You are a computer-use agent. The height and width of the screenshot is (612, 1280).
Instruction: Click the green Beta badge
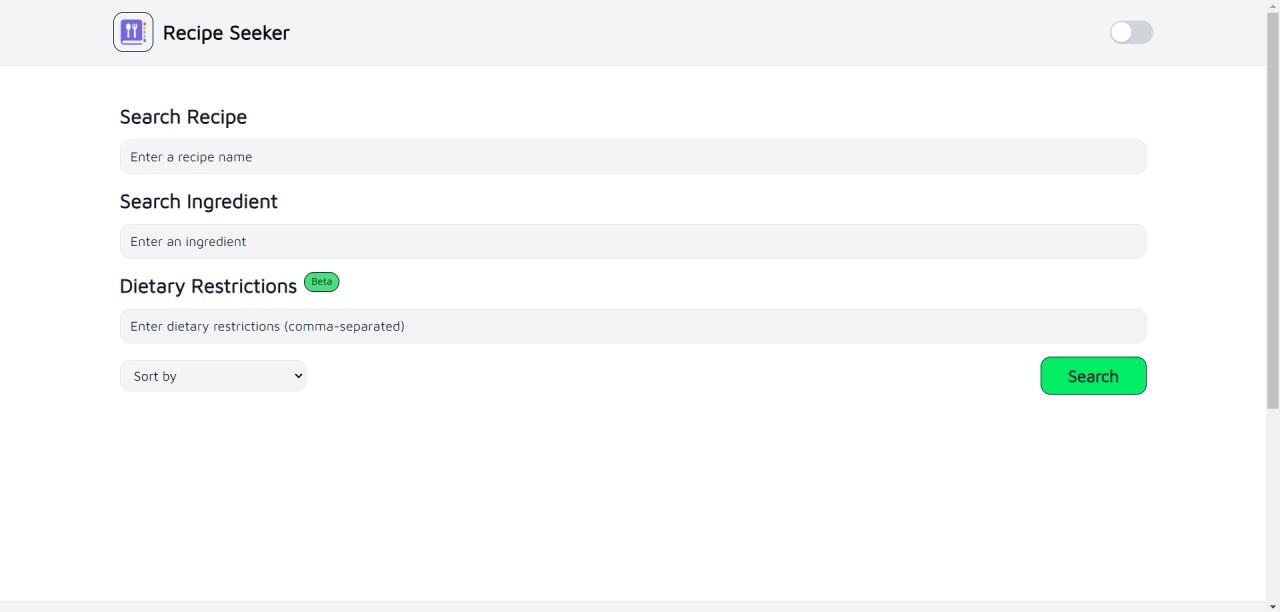(321, 282)
